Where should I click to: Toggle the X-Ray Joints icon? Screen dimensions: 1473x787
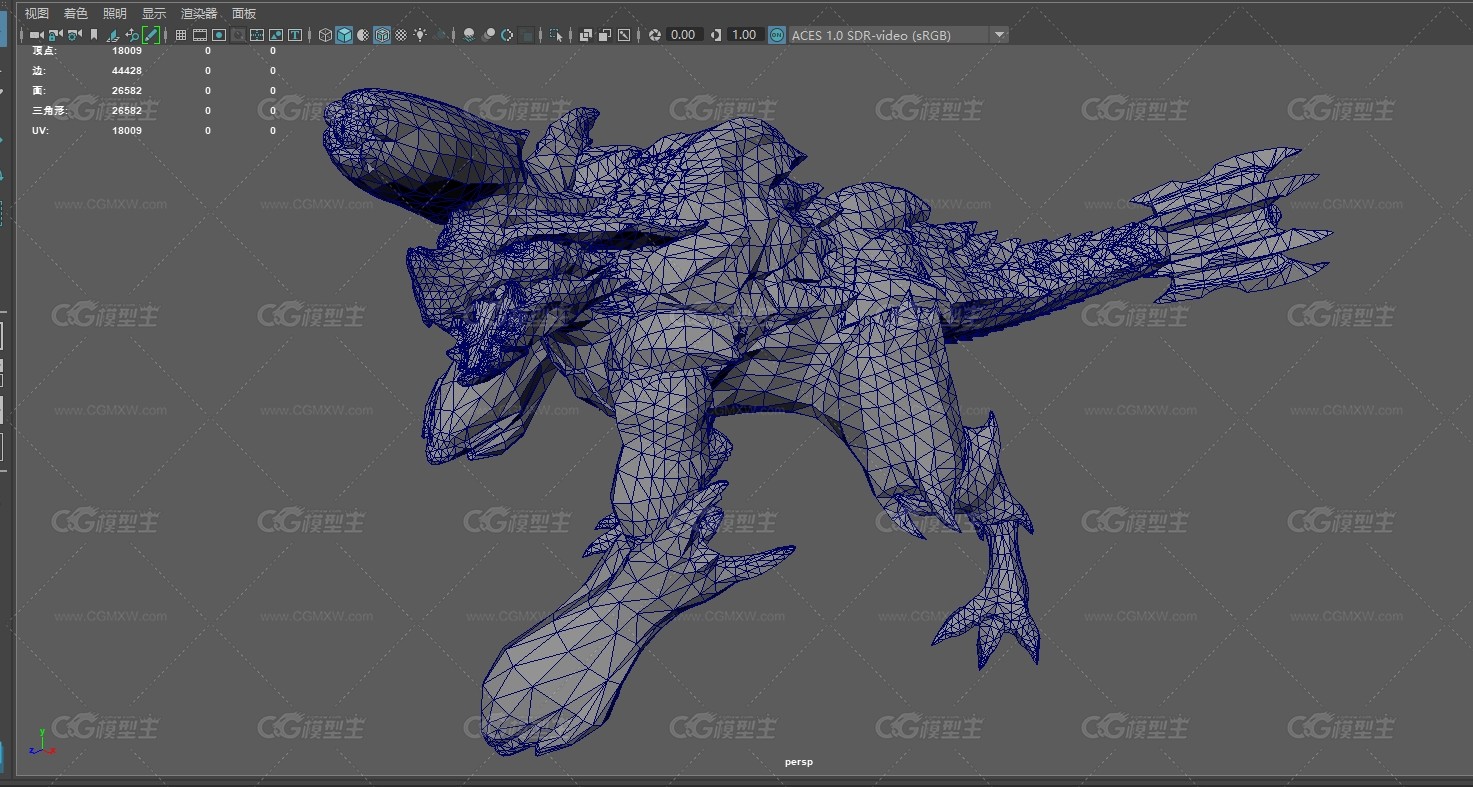coord(624,35)
